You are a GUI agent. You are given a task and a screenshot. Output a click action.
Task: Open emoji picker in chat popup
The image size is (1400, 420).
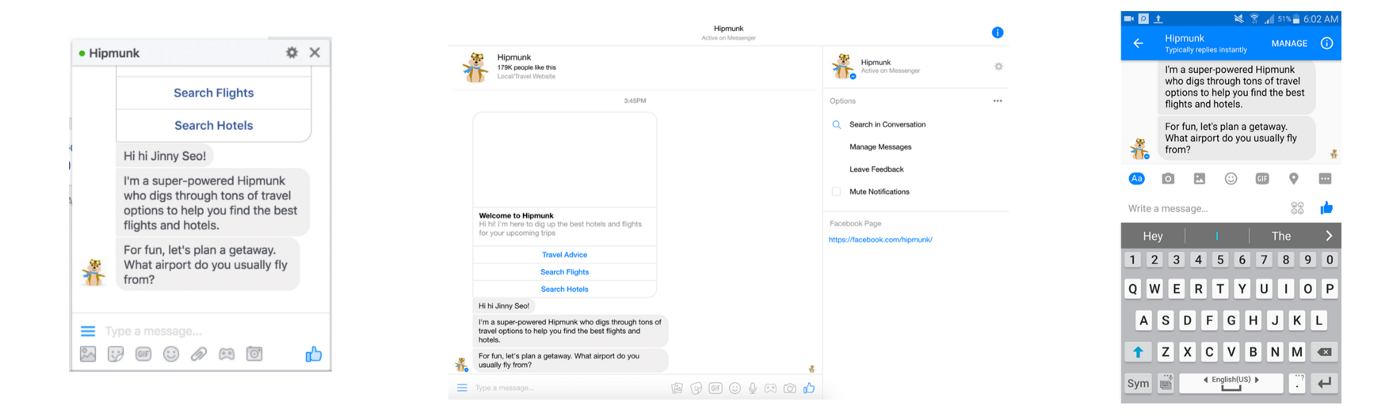click(x=171, y=354)
